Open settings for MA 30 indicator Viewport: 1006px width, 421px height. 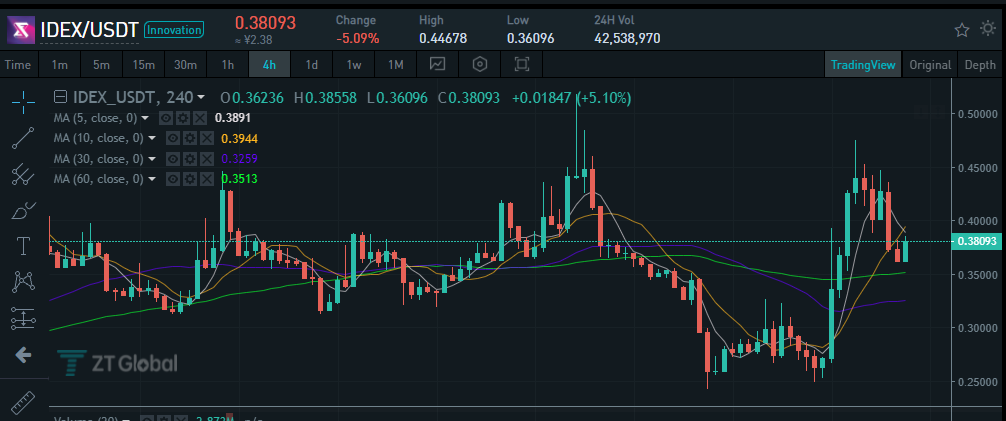click(x=189, y=159)
